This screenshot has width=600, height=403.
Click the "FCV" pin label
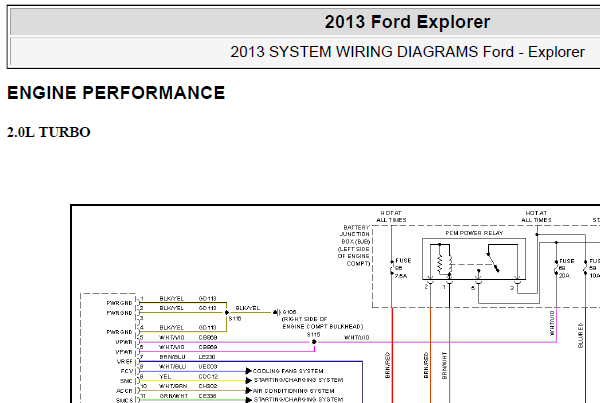pyautogui.click(x=126, y=371)
